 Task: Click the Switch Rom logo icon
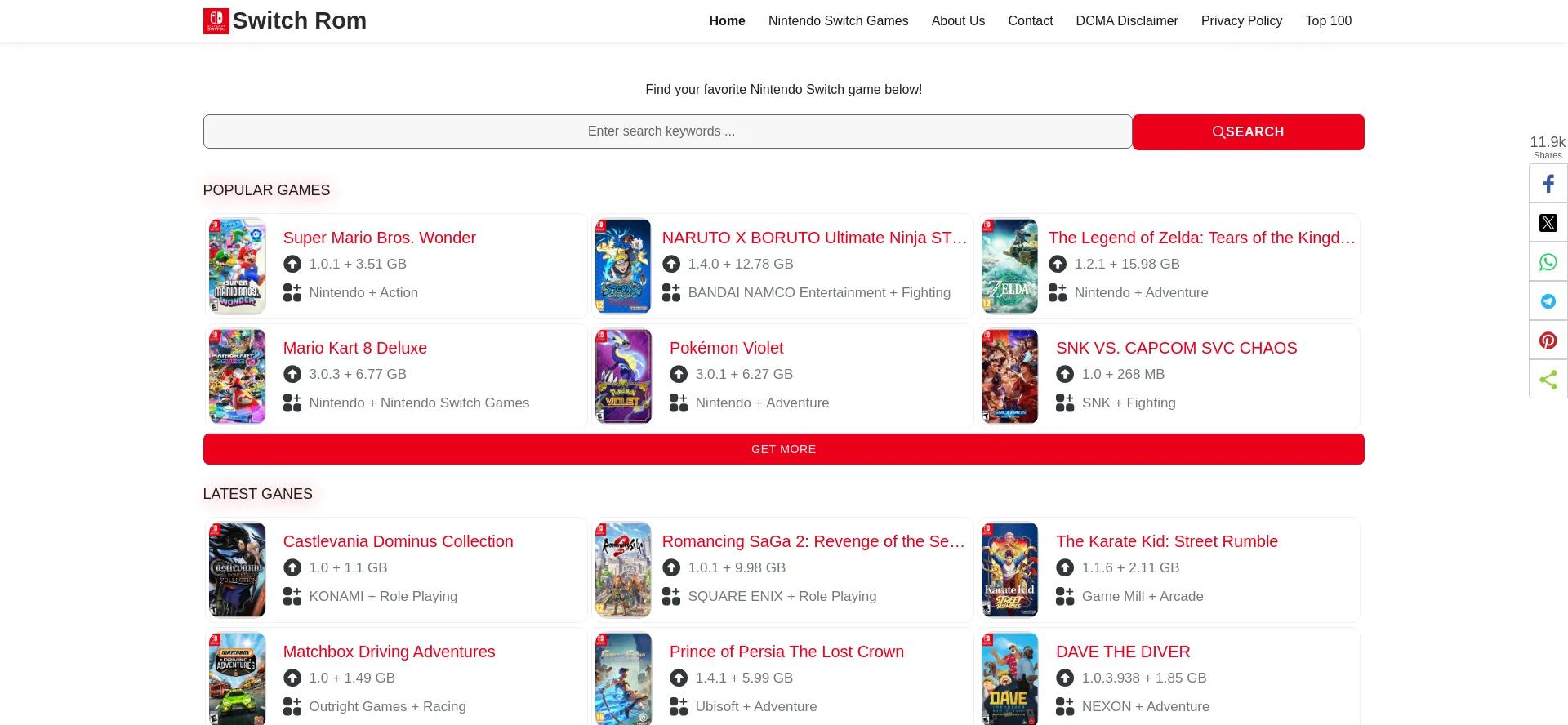(x=216, y=21)
